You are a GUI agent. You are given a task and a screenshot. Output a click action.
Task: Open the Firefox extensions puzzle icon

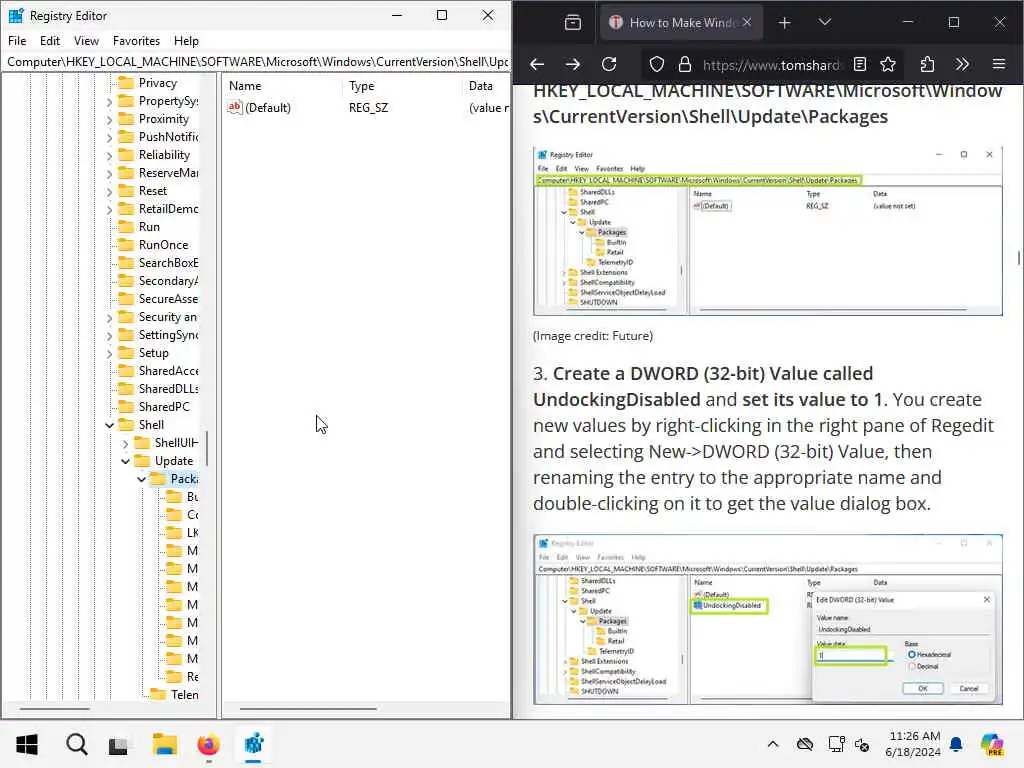tap(927, 64)
